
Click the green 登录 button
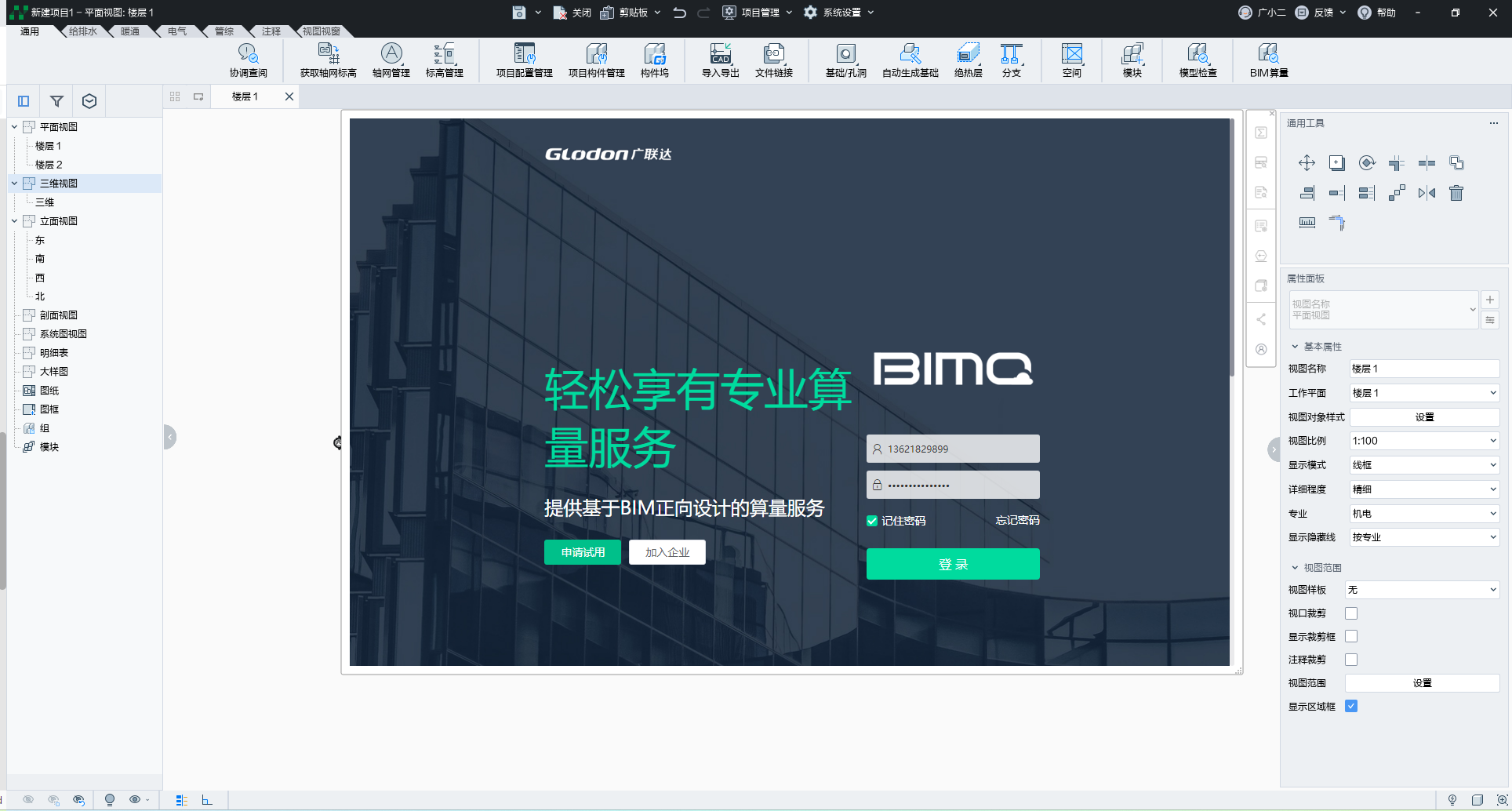pos(953,563)
